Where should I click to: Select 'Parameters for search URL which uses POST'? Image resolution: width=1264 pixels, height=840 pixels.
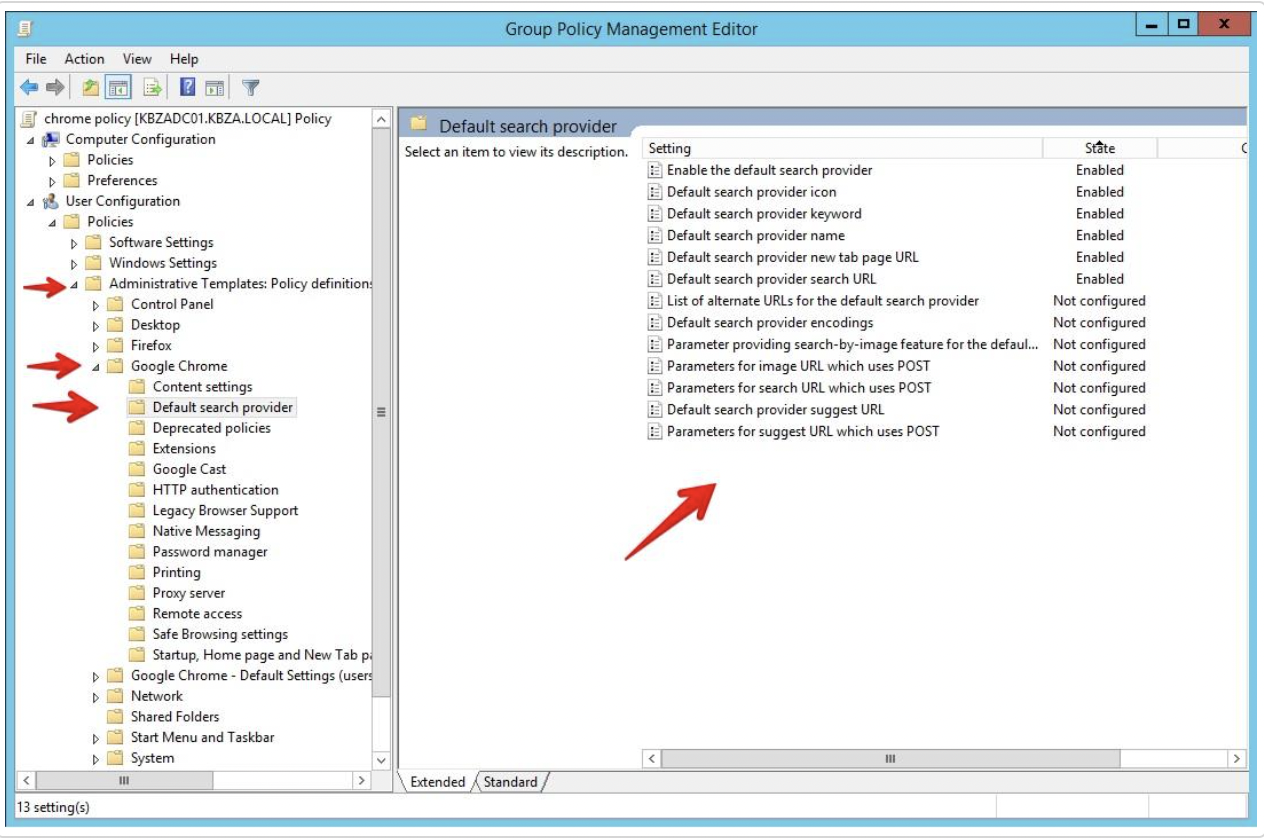point(798,388)
